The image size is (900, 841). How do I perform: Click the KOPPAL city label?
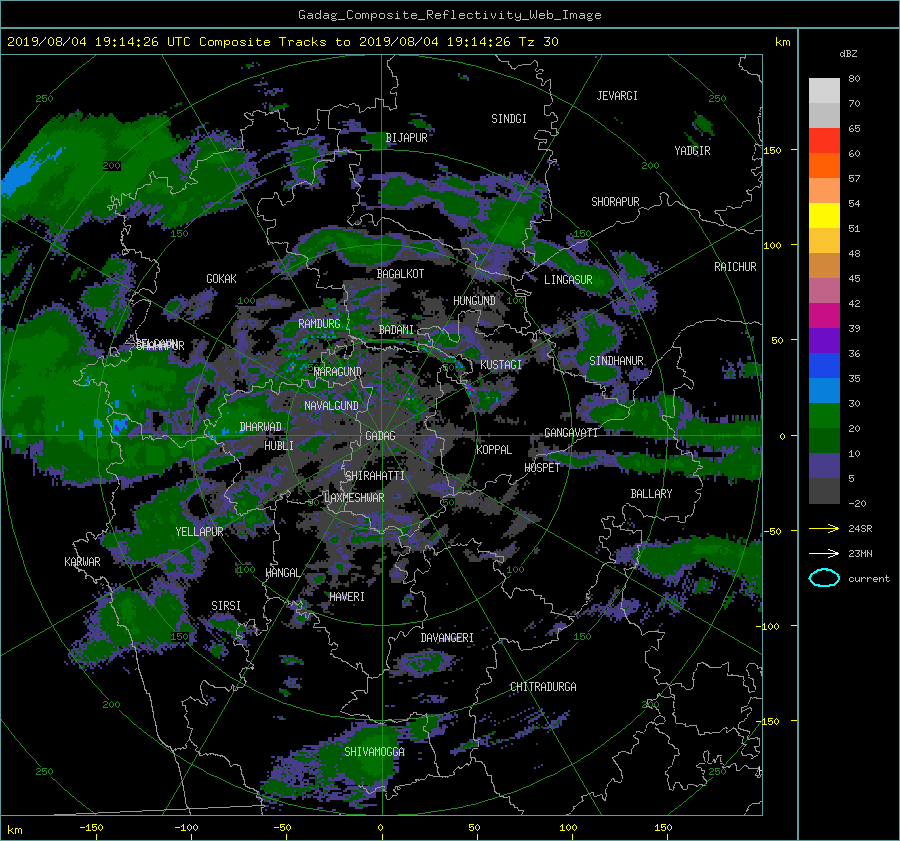(494, 449)
